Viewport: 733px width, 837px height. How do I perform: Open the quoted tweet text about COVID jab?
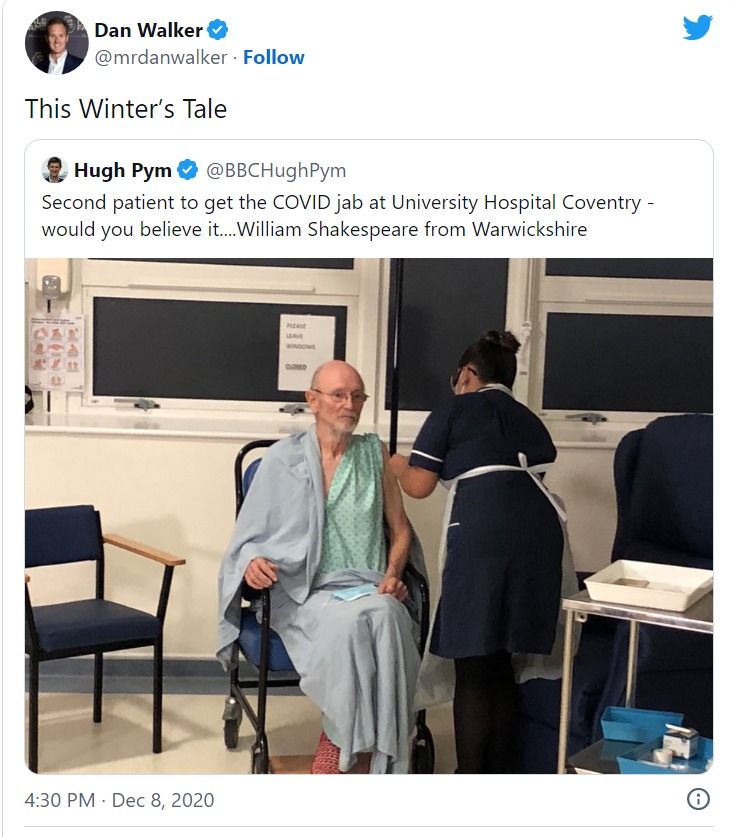click(x=348, y=216)
